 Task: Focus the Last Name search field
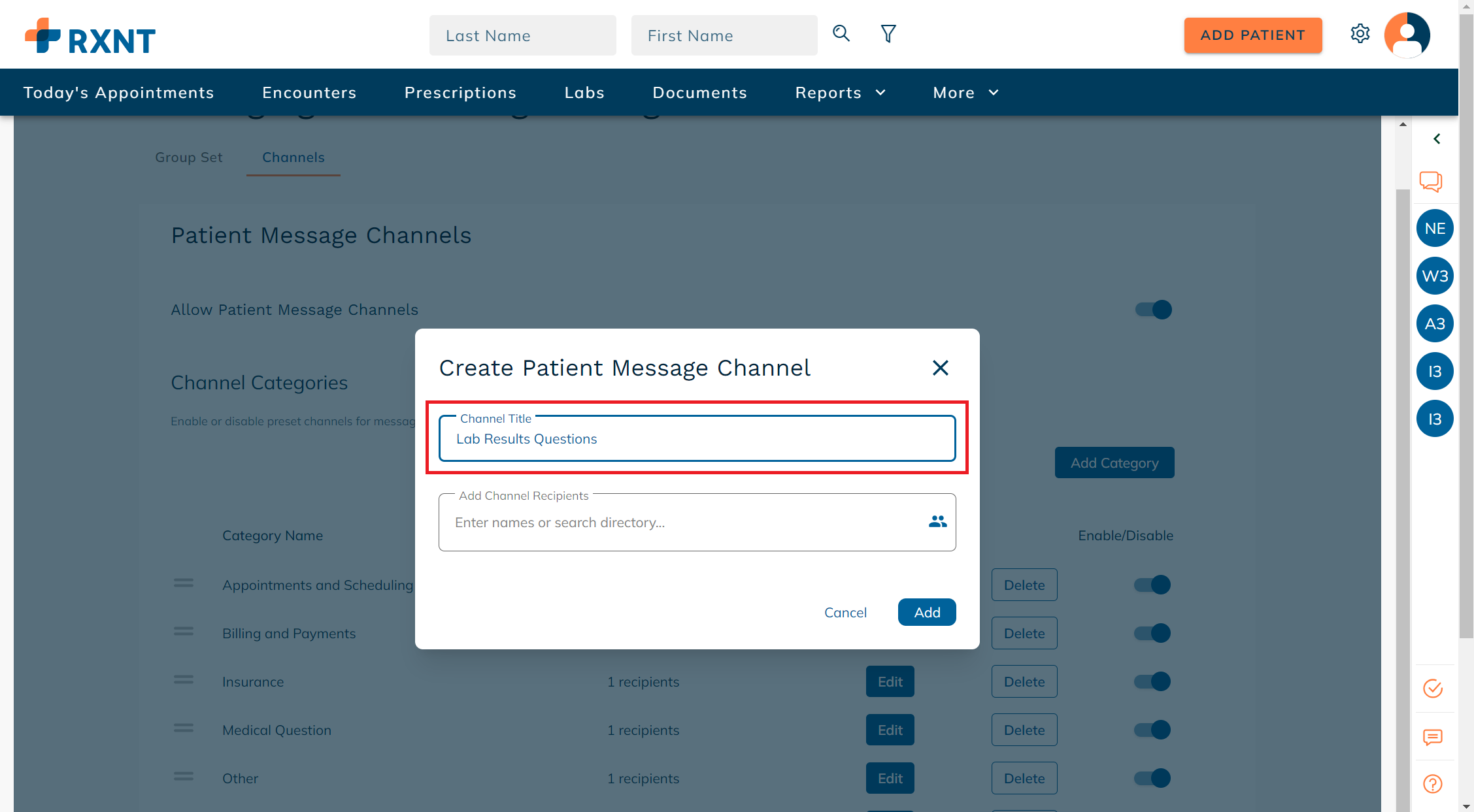coord(523,35)
